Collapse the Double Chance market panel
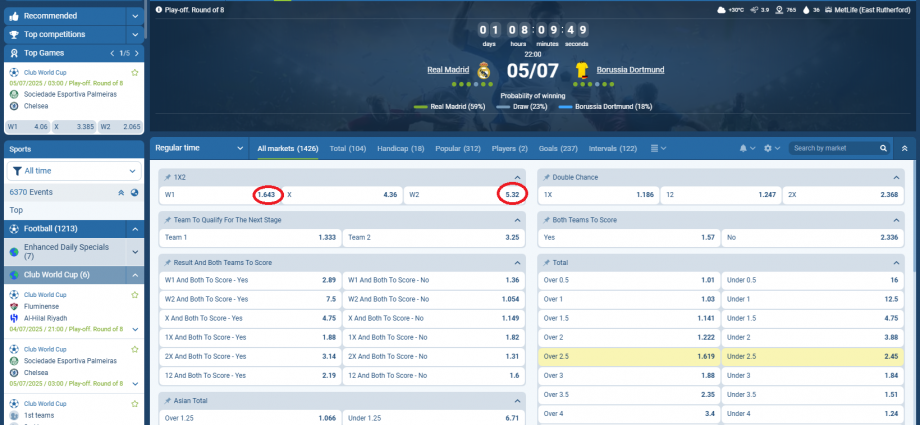920x425 pixels. pos(896,177)
